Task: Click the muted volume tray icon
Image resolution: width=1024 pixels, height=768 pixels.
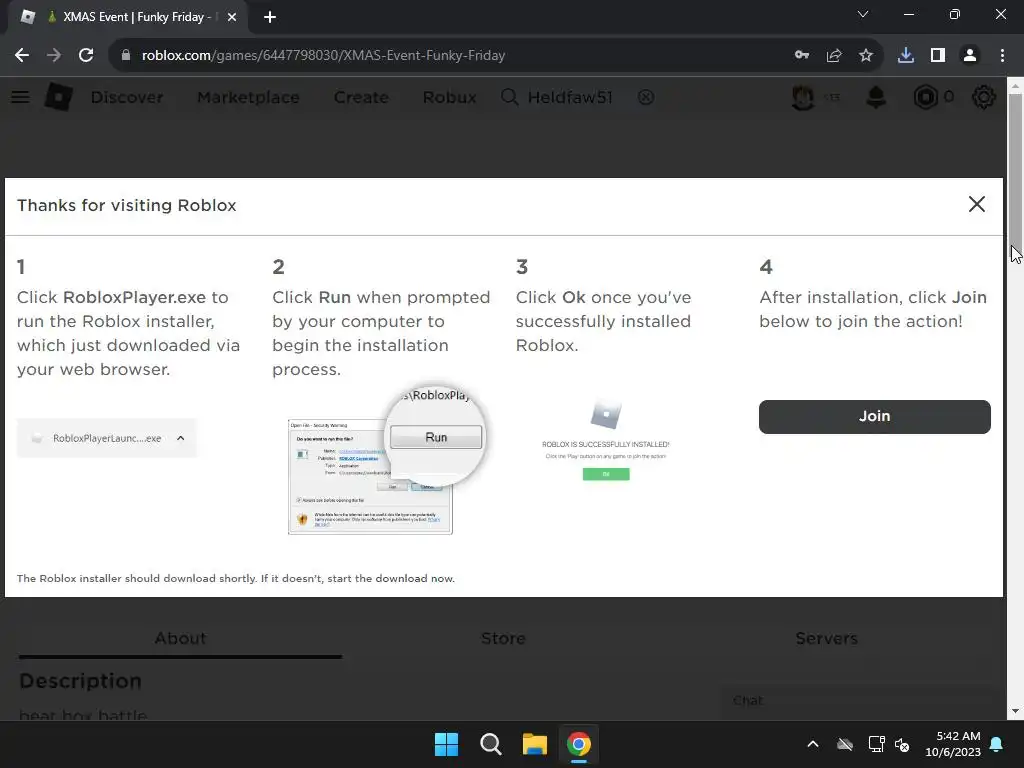Action: tap(903, 744)
